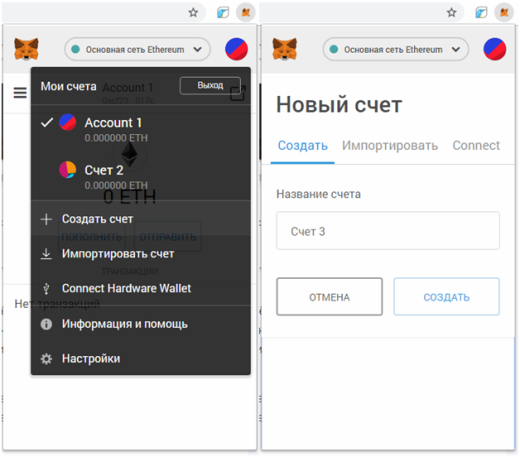This screenshot has width=520, height=457.
Task: Click the Счет 2 avatar in accounts list
Action: click(68, 170)
